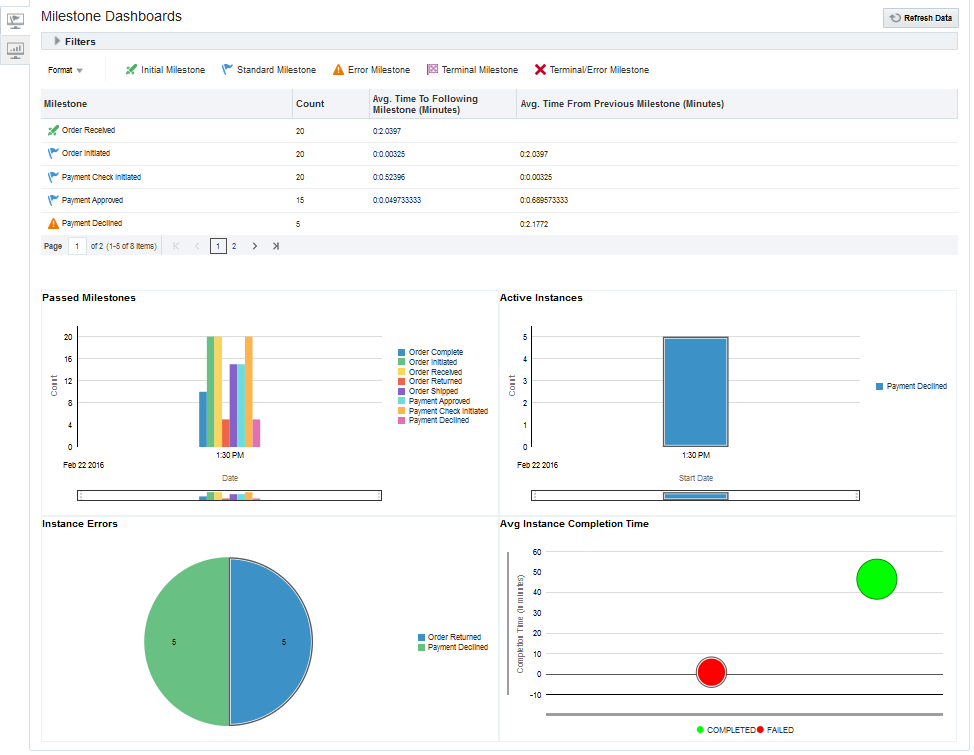Click the FAILED legend entry
This screenshot has width=974, height=755.
click(775, 730)
